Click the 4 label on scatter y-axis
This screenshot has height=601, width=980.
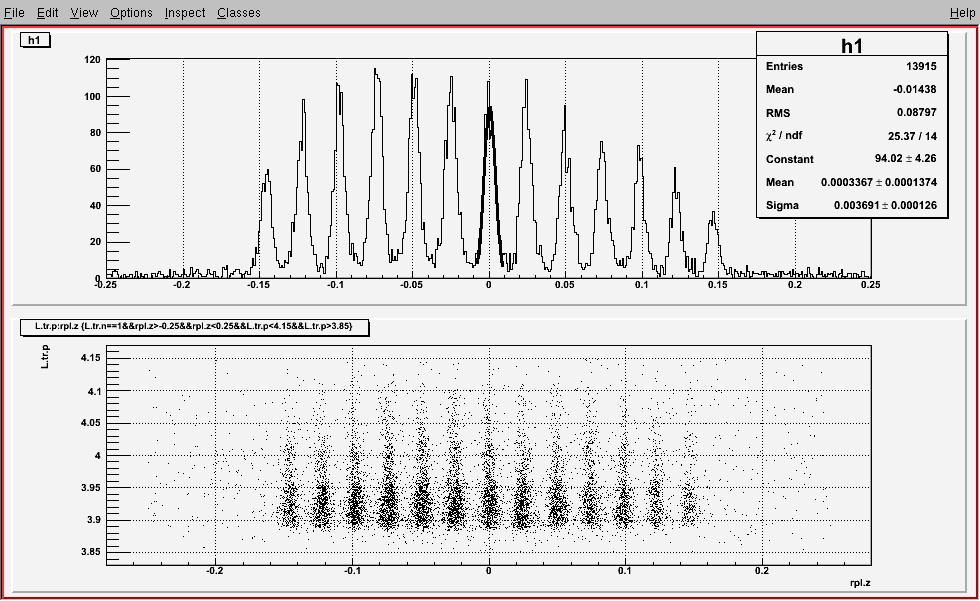pos(98,455)
